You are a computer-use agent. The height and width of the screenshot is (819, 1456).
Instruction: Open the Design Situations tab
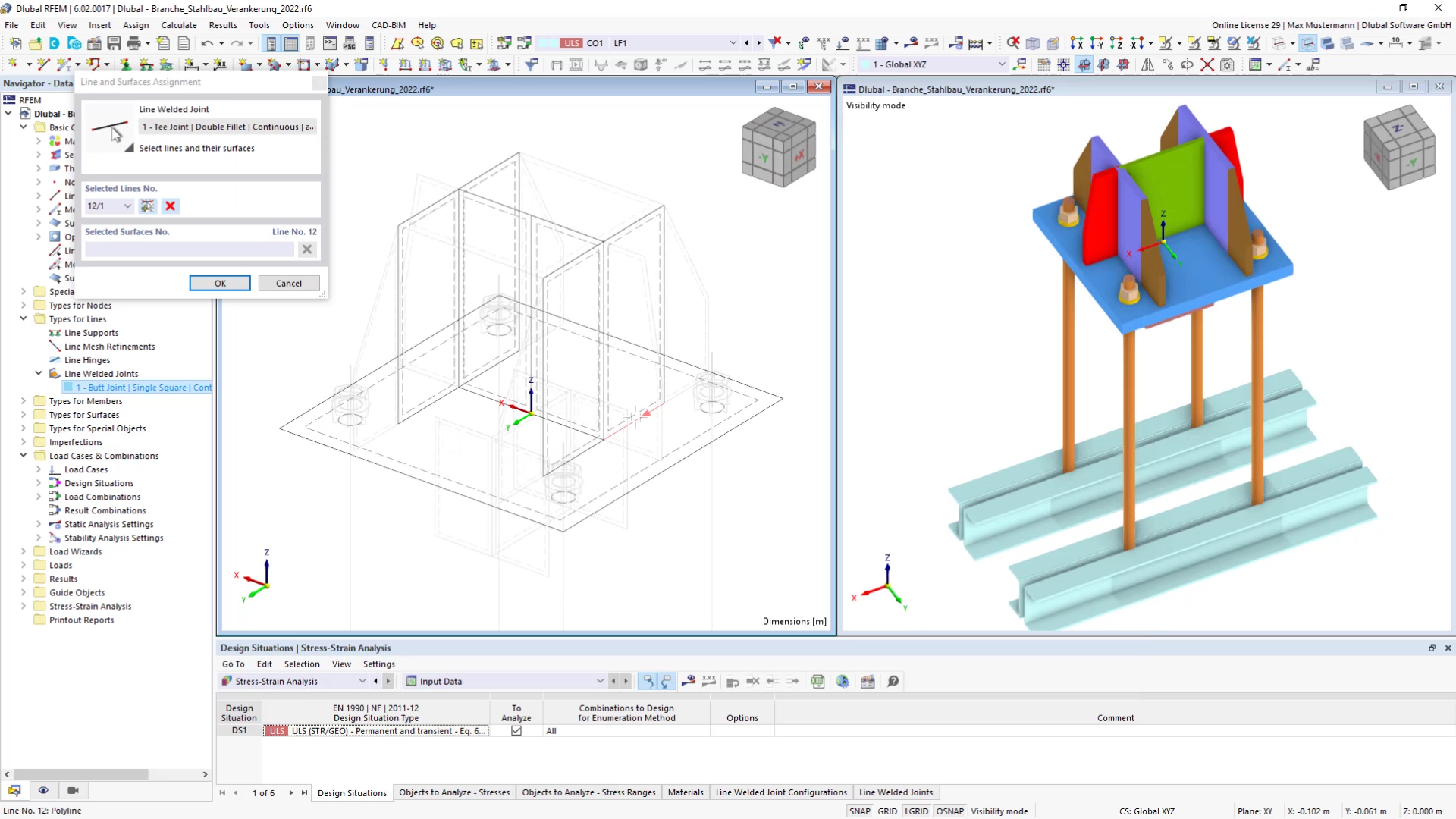(x=351, y=792)
